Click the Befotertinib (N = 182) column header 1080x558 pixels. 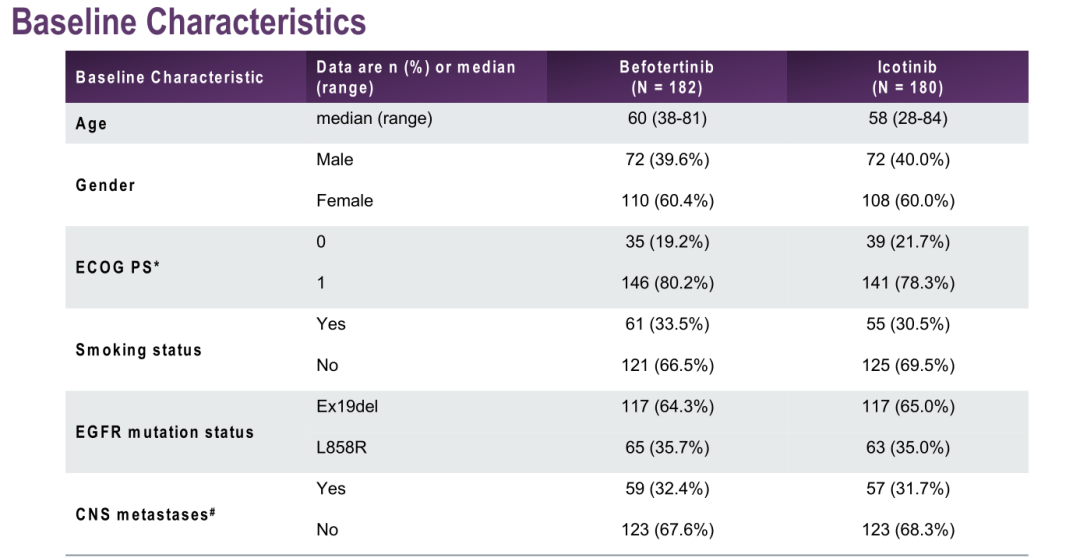pos(667,77)
